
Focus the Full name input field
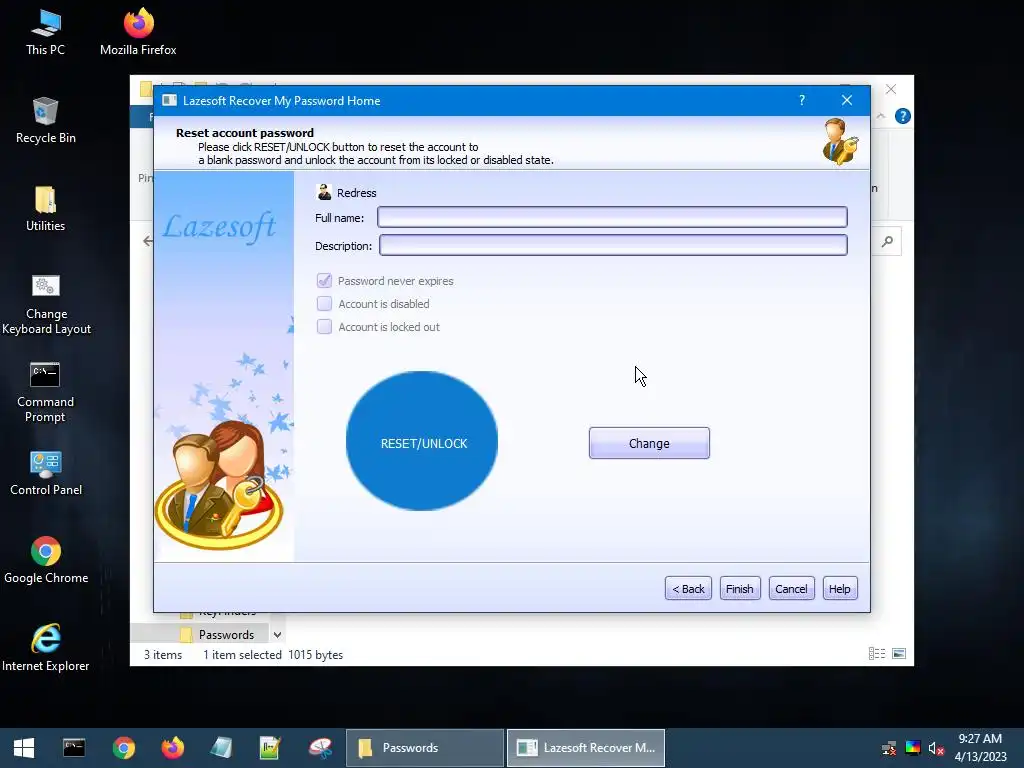(x=613, y=217)
